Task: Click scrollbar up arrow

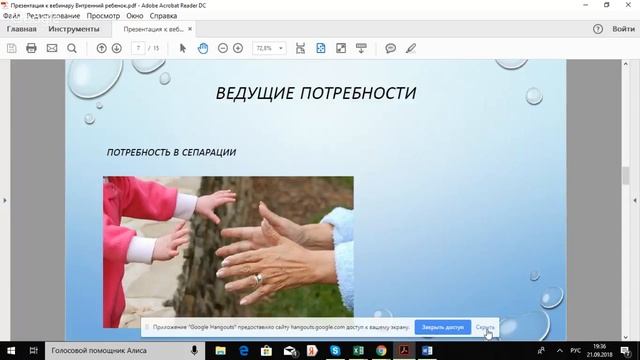Action: (x=626, y=64)
